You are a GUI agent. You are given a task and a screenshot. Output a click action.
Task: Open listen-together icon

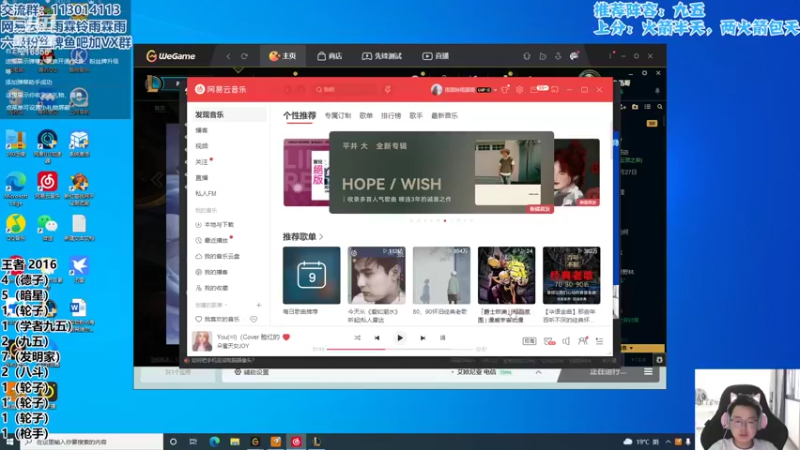[x=583, y=341]
